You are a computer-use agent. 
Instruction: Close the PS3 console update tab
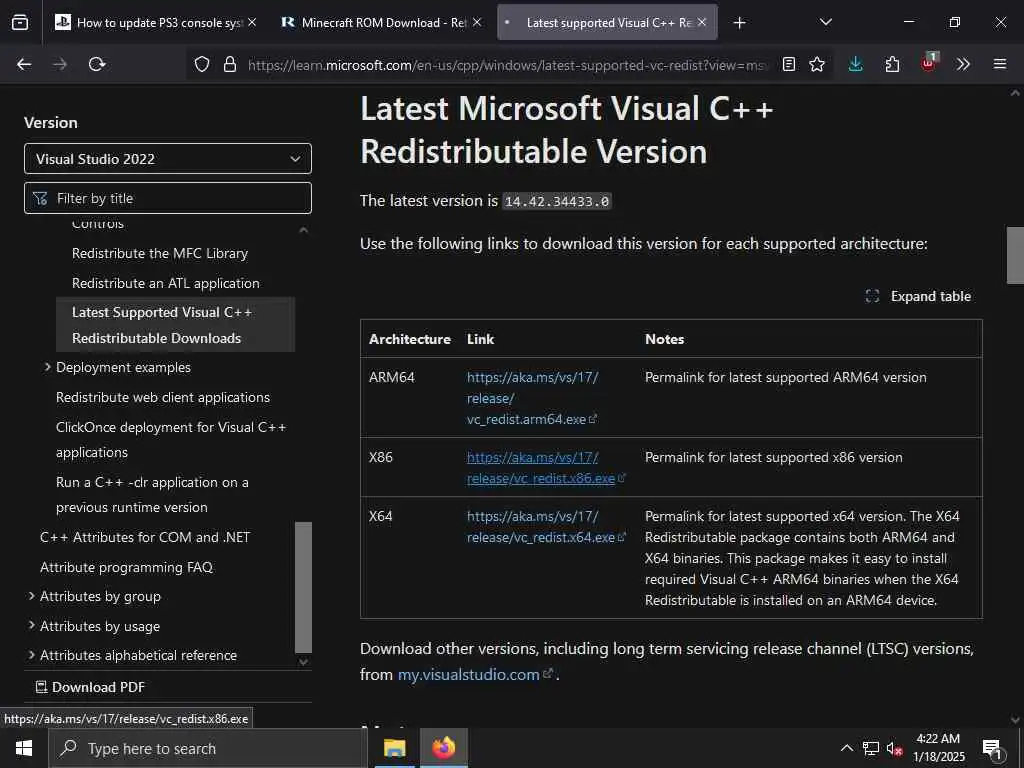tap(252, 22)
